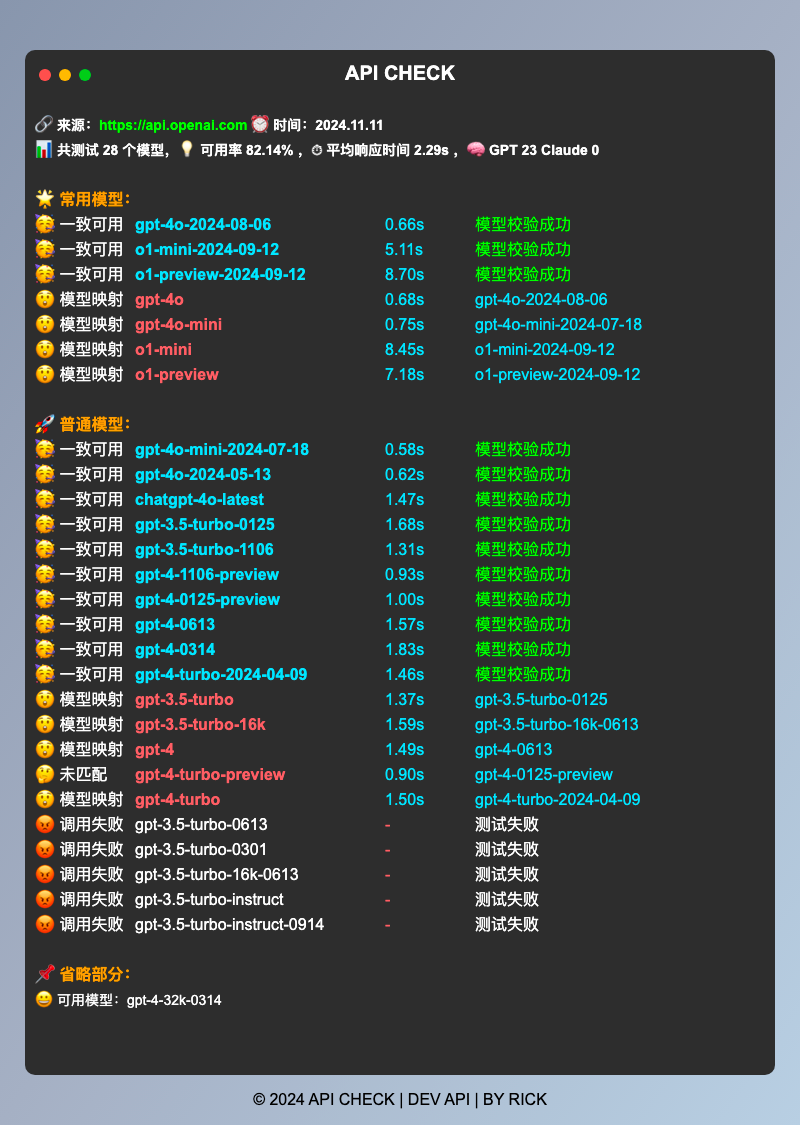Click the surprised emoji in the gpt-4o-mini 模型映射 row

[44, 324]
